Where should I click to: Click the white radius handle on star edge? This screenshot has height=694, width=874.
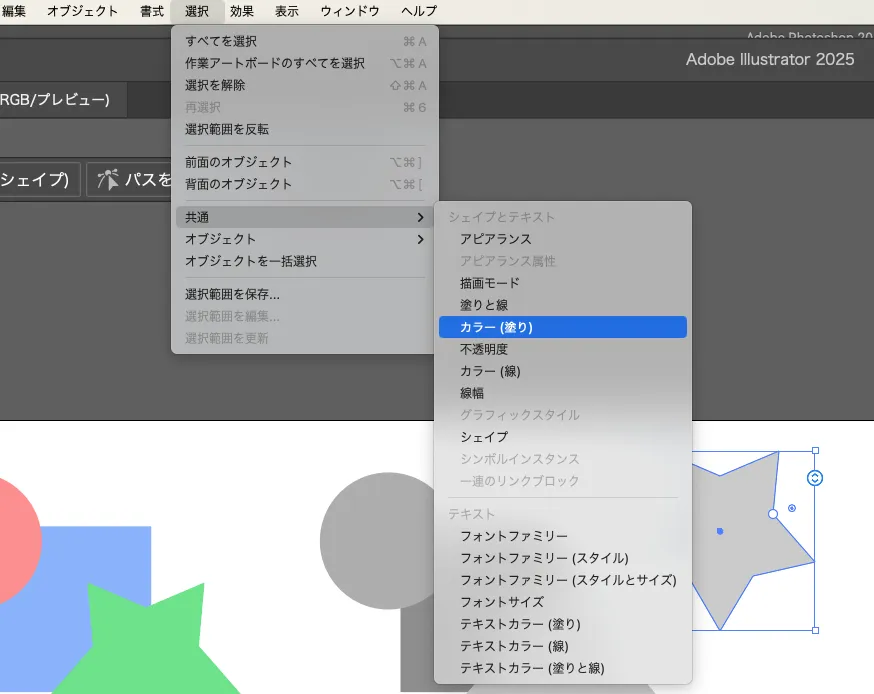(x=772, y=513)
